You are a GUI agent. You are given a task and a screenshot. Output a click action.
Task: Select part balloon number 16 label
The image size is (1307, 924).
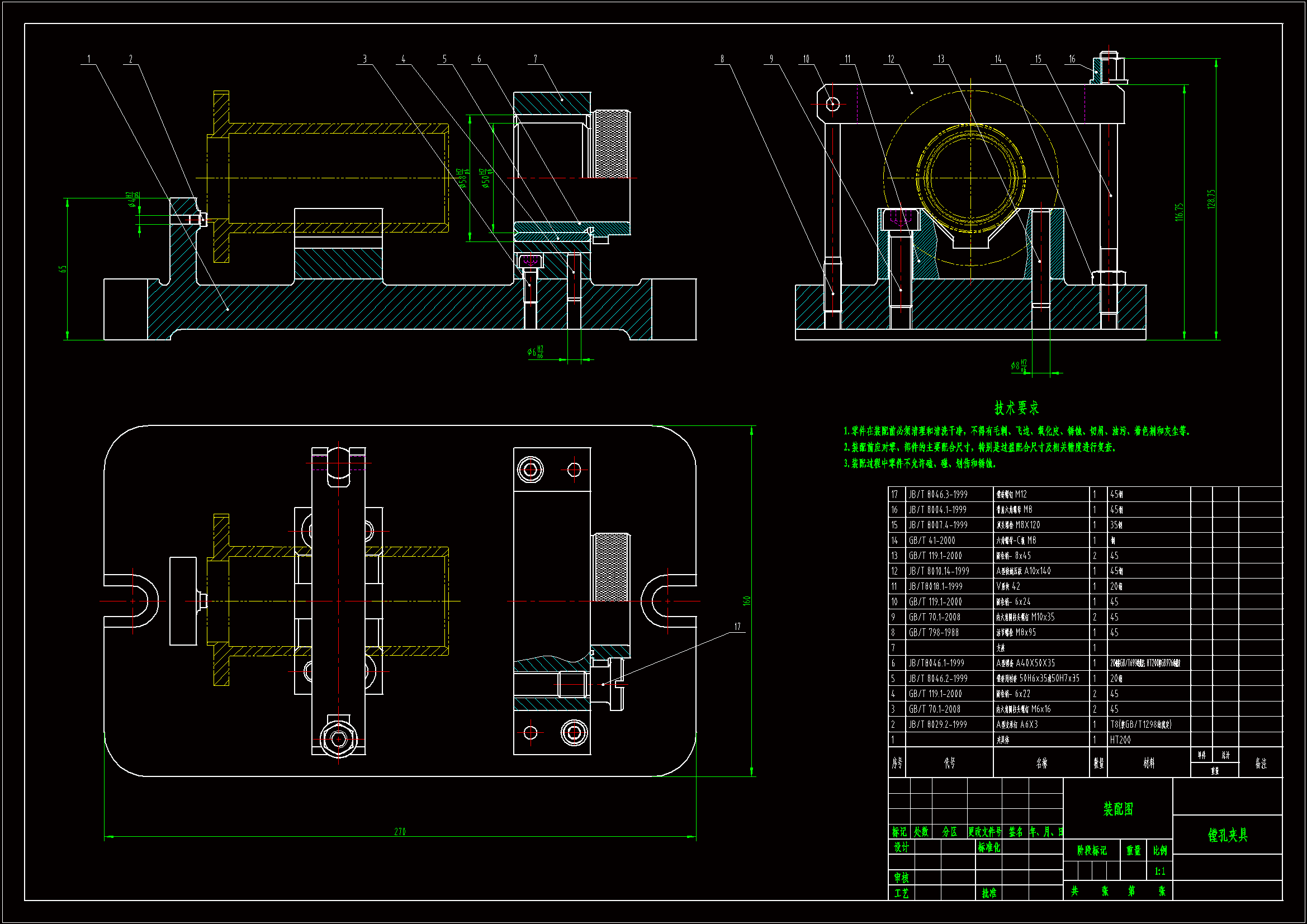click(1072, 59)
